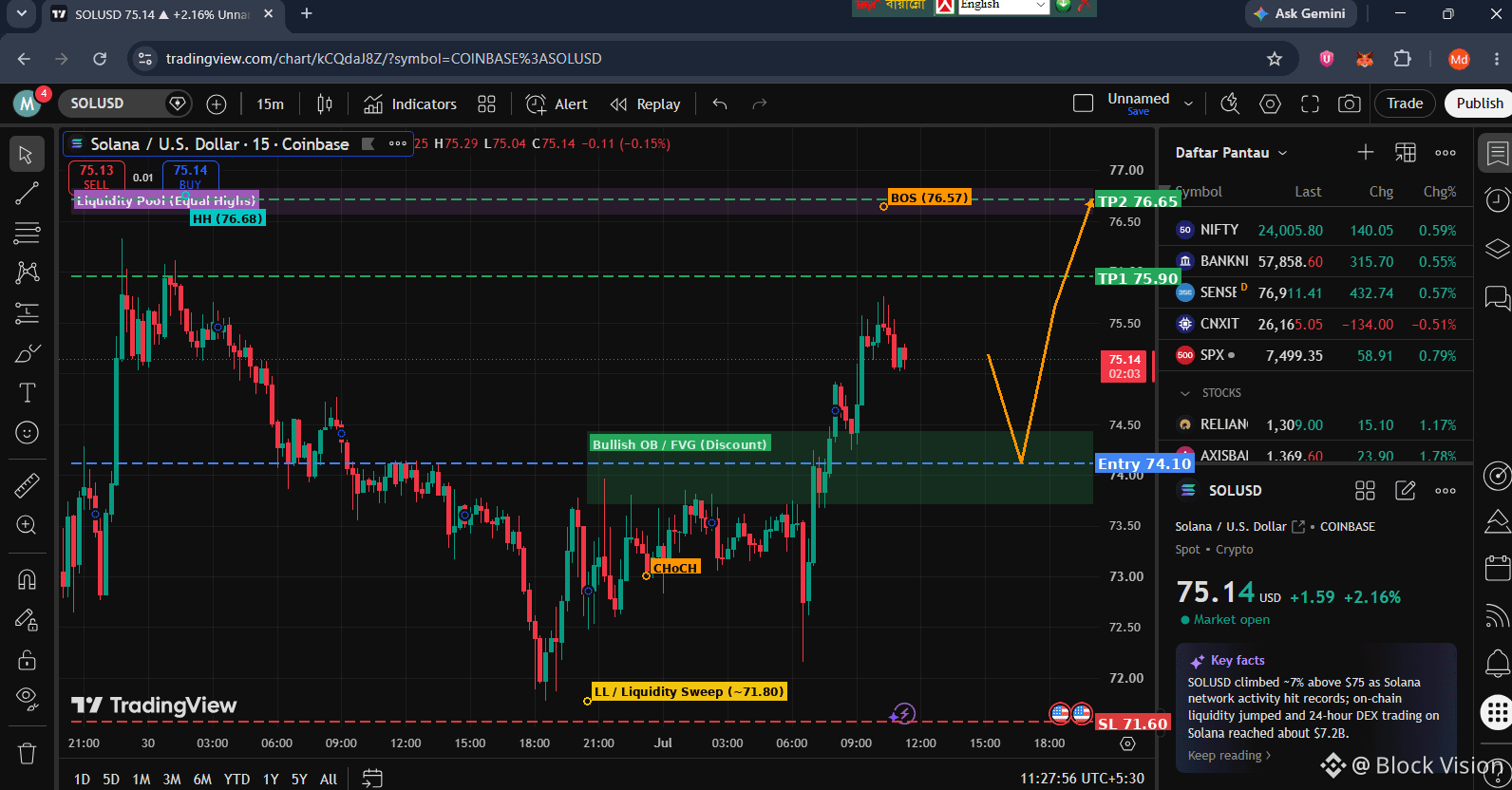
Task: Open the browser tab search chevron
Action: (21, 13)
